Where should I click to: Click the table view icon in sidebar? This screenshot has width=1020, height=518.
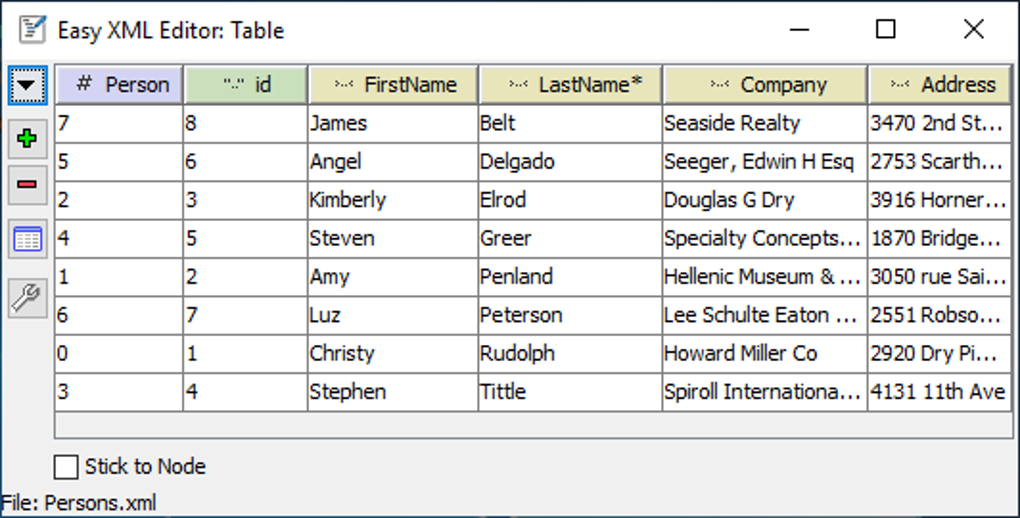point(27,239)
